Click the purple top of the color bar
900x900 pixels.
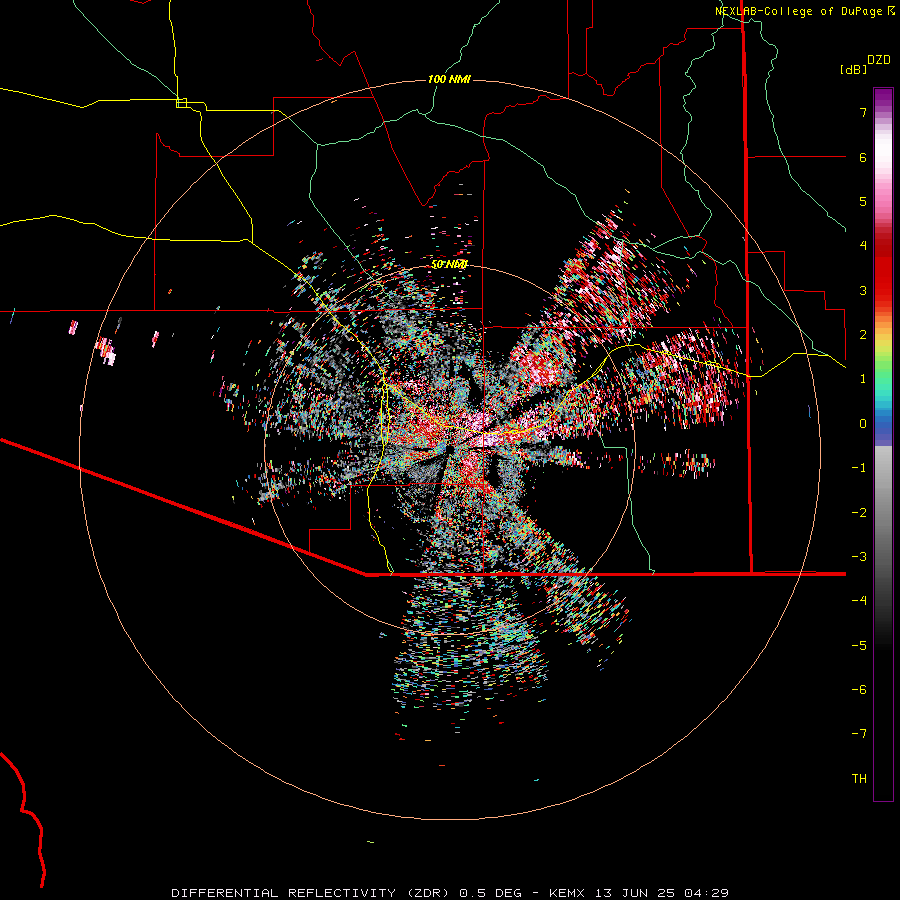883,98
